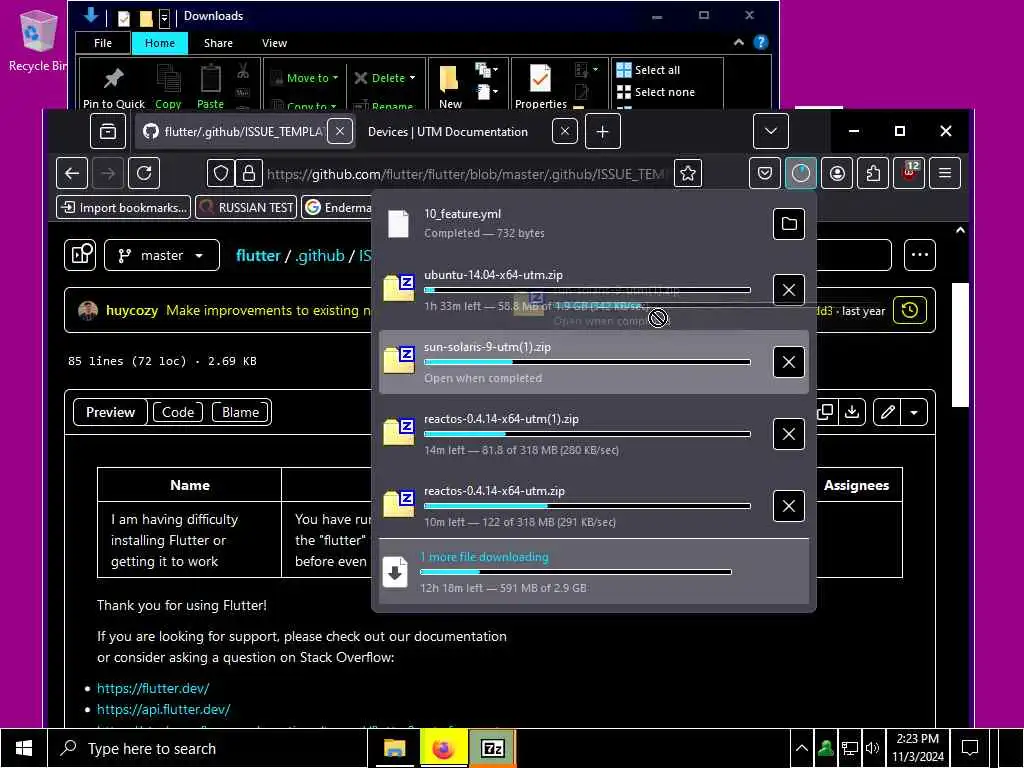Click the site security padlock icon

[x=249, y=173]
